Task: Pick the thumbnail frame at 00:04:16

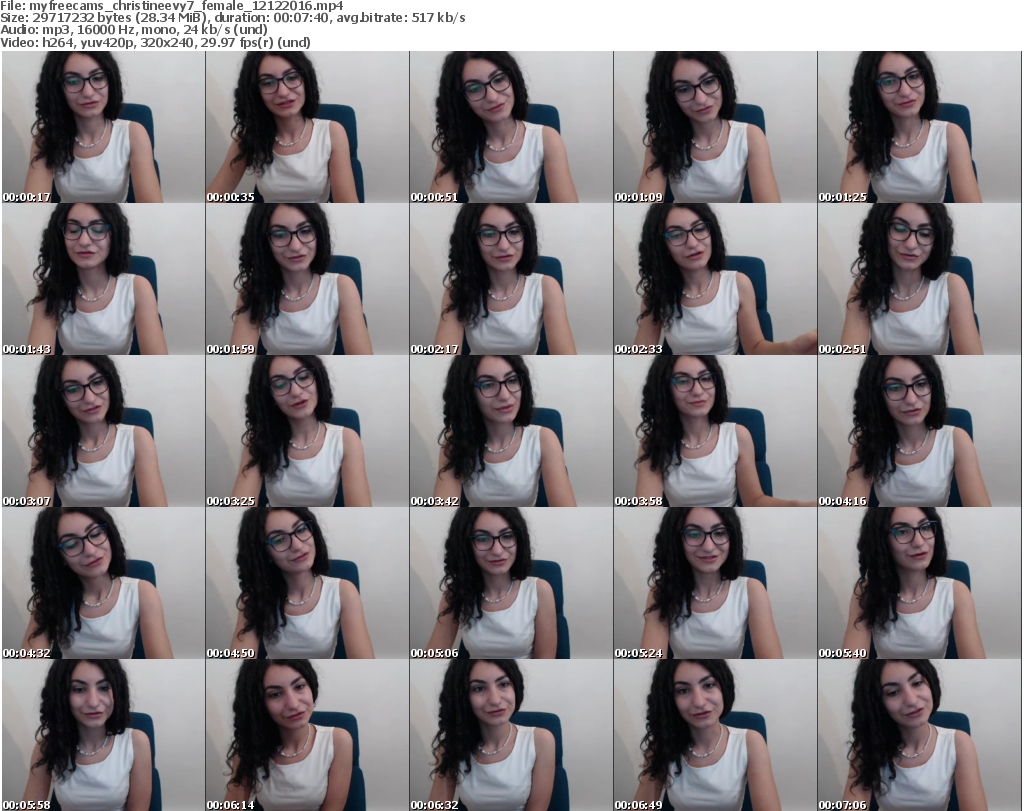Action: (x=919, y=432)
